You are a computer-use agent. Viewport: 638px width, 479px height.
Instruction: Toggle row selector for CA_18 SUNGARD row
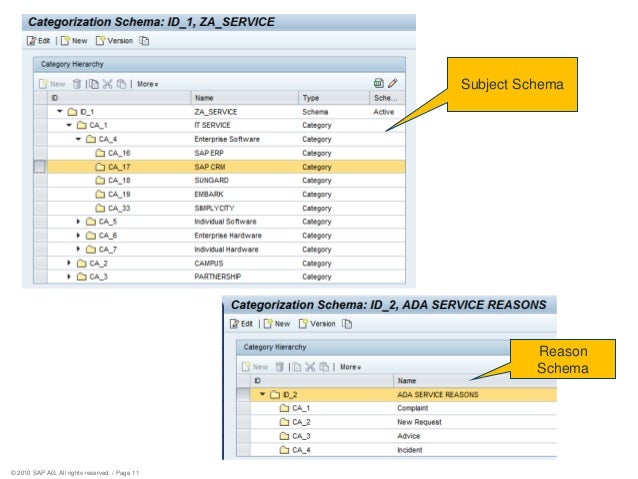pyautogui.click(x=40, y=180)
